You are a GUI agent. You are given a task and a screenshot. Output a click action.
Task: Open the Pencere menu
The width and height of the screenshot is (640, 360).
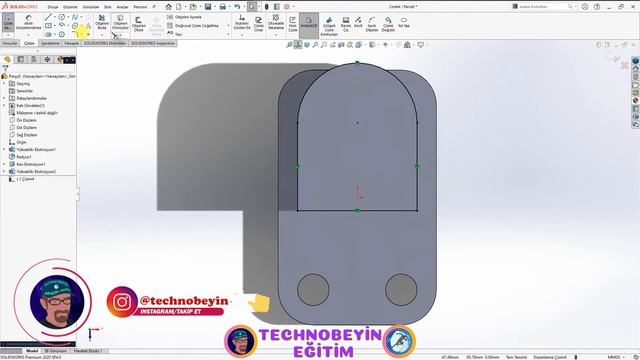coord(140,7)
